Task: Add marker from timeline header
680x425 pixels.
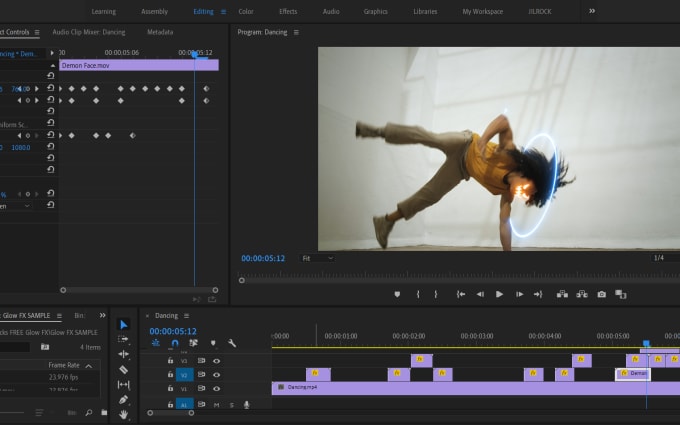Action: 213,343
